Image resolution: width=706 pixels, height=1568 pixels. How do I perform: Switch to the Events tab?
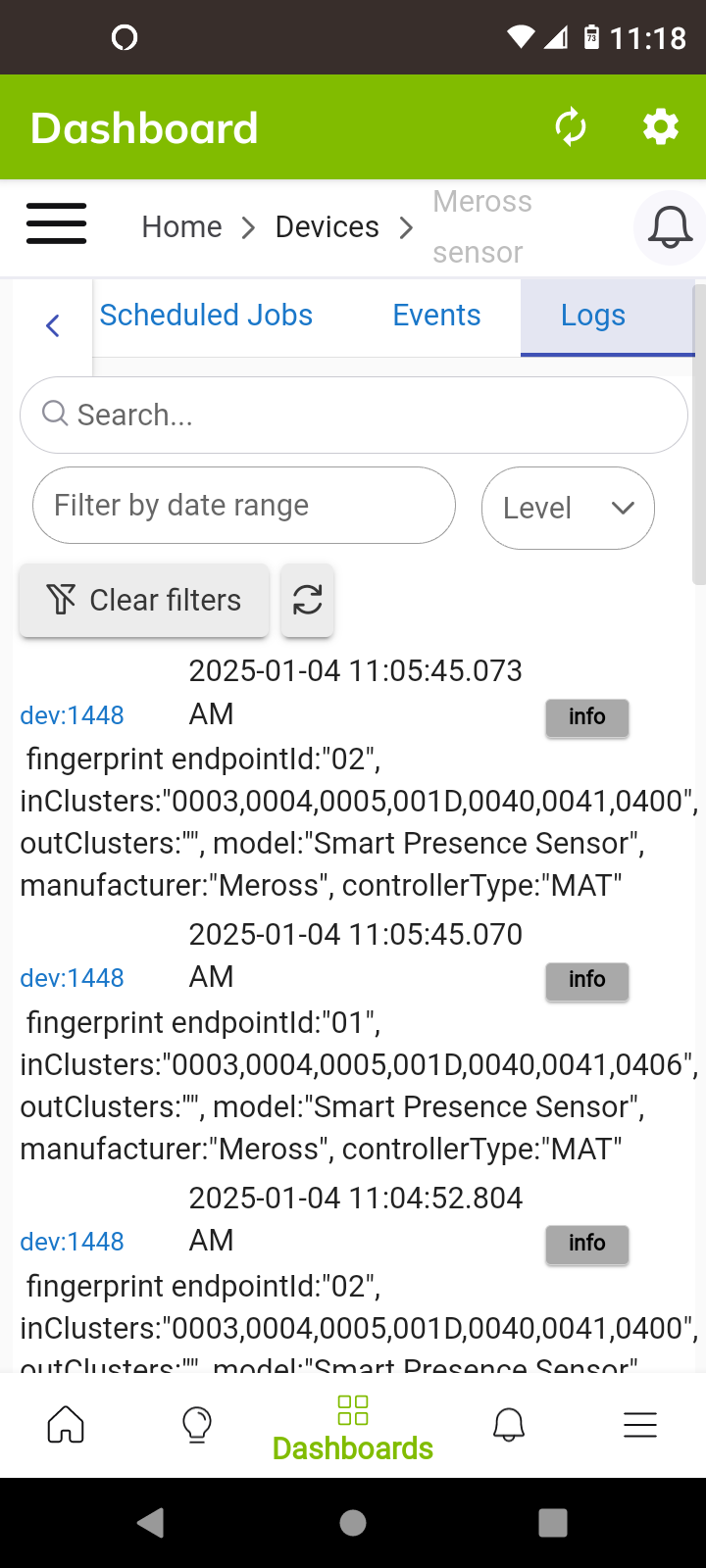436,315
